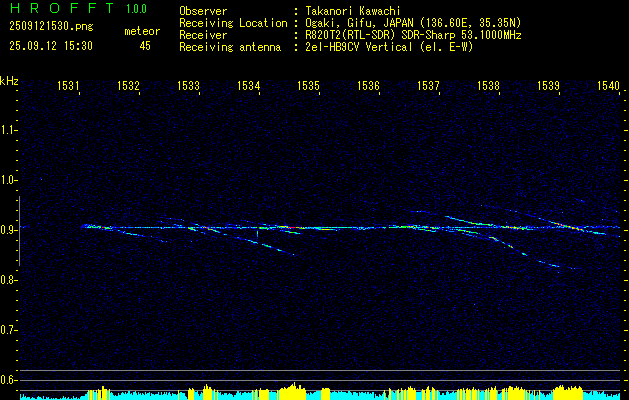Click the HROFFT title text
The width and height of the screenshot is (629, 400).
point(61,8)
